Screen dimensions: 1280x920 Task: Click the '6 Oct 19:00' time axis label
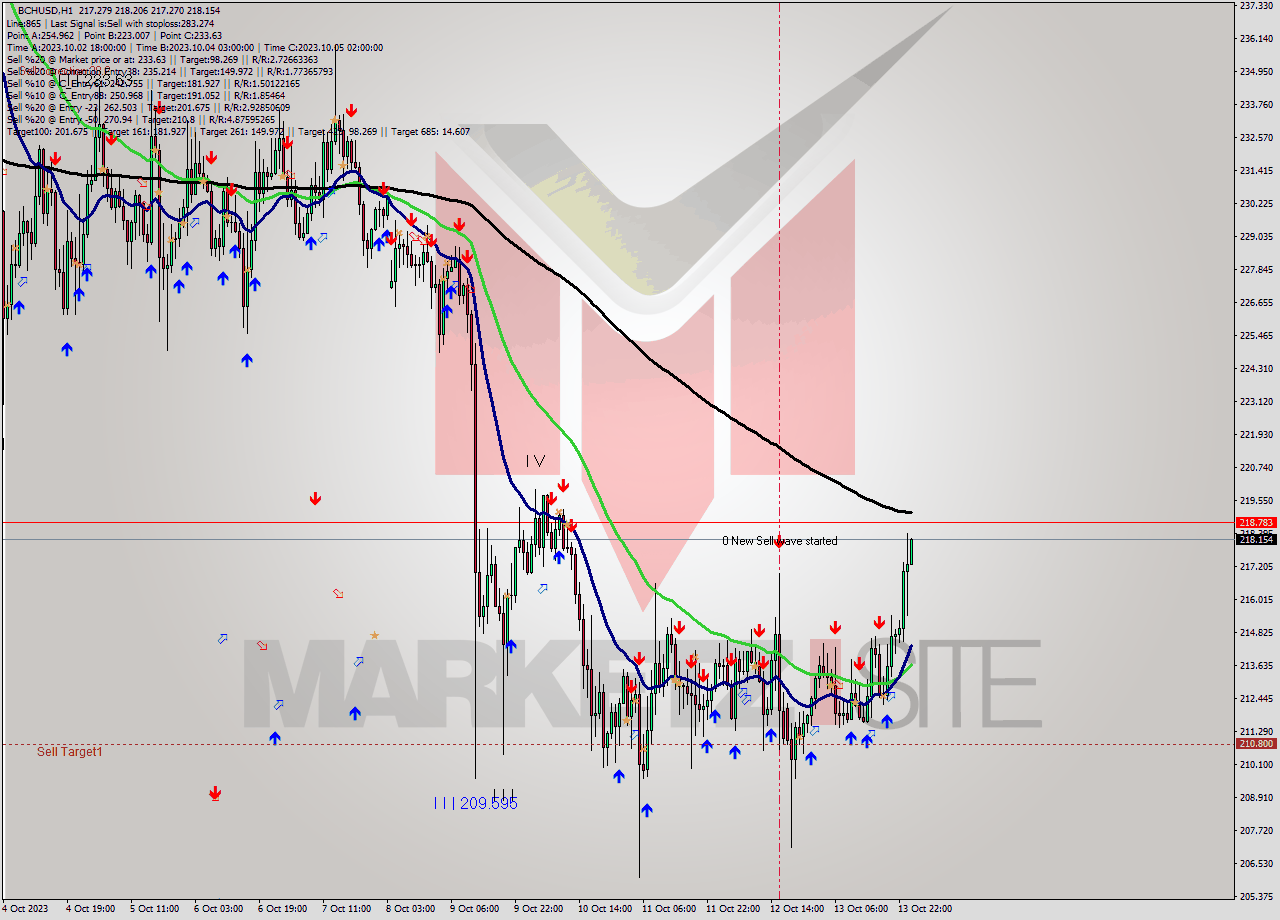click(x=283, y=909)
